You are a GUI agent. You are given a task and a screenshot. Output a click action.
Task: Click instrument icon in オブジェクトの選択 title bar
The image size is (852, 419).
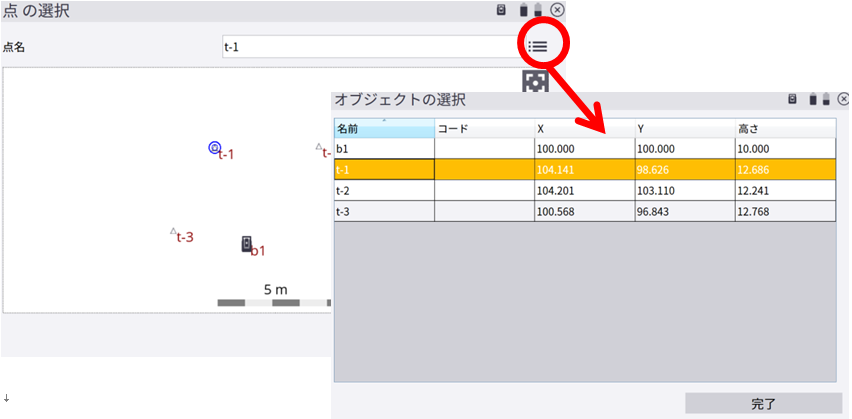tap(791, 99)
